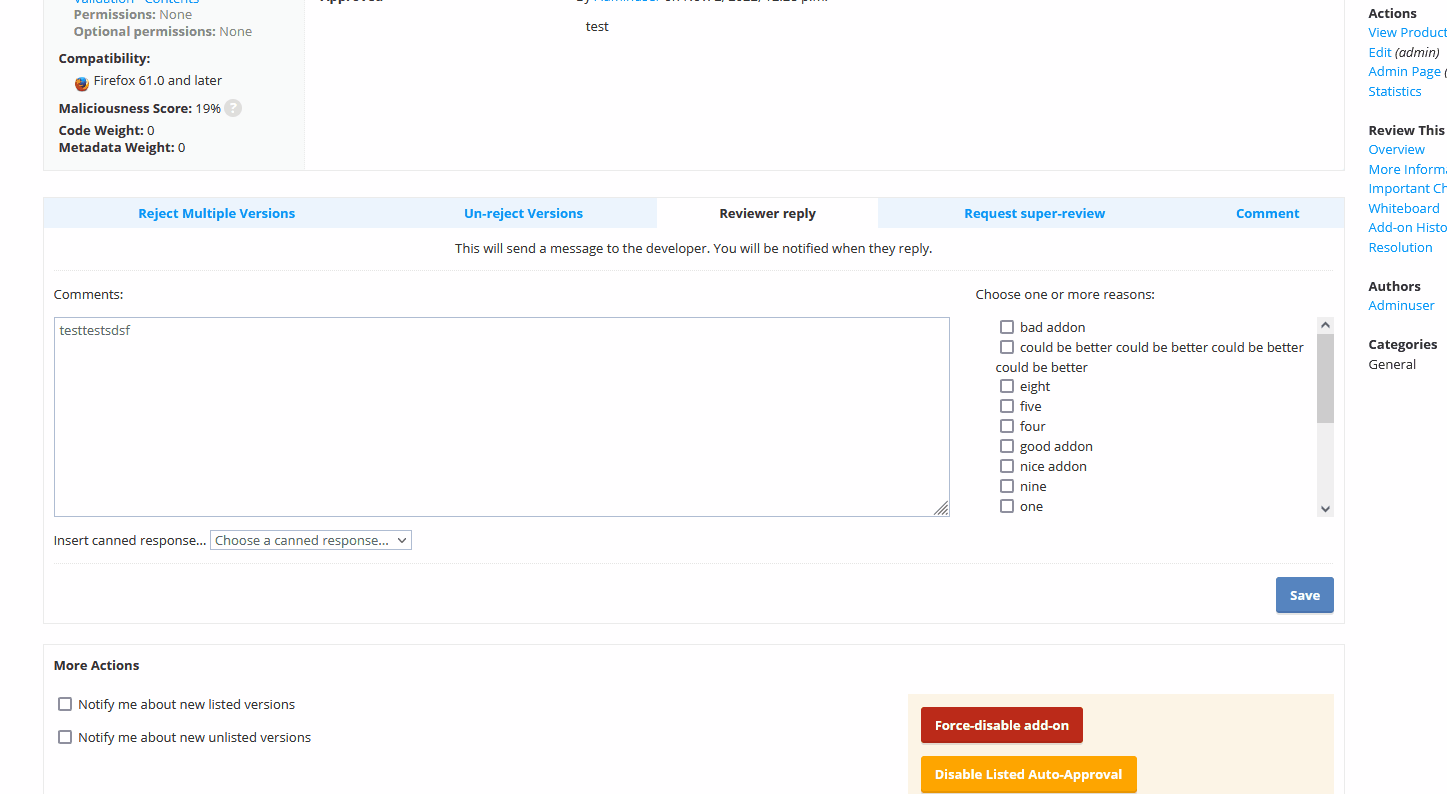Viewport: 1447px width, 794px height.
Task: Open the canned response dropdown
Action: point(310,539)
